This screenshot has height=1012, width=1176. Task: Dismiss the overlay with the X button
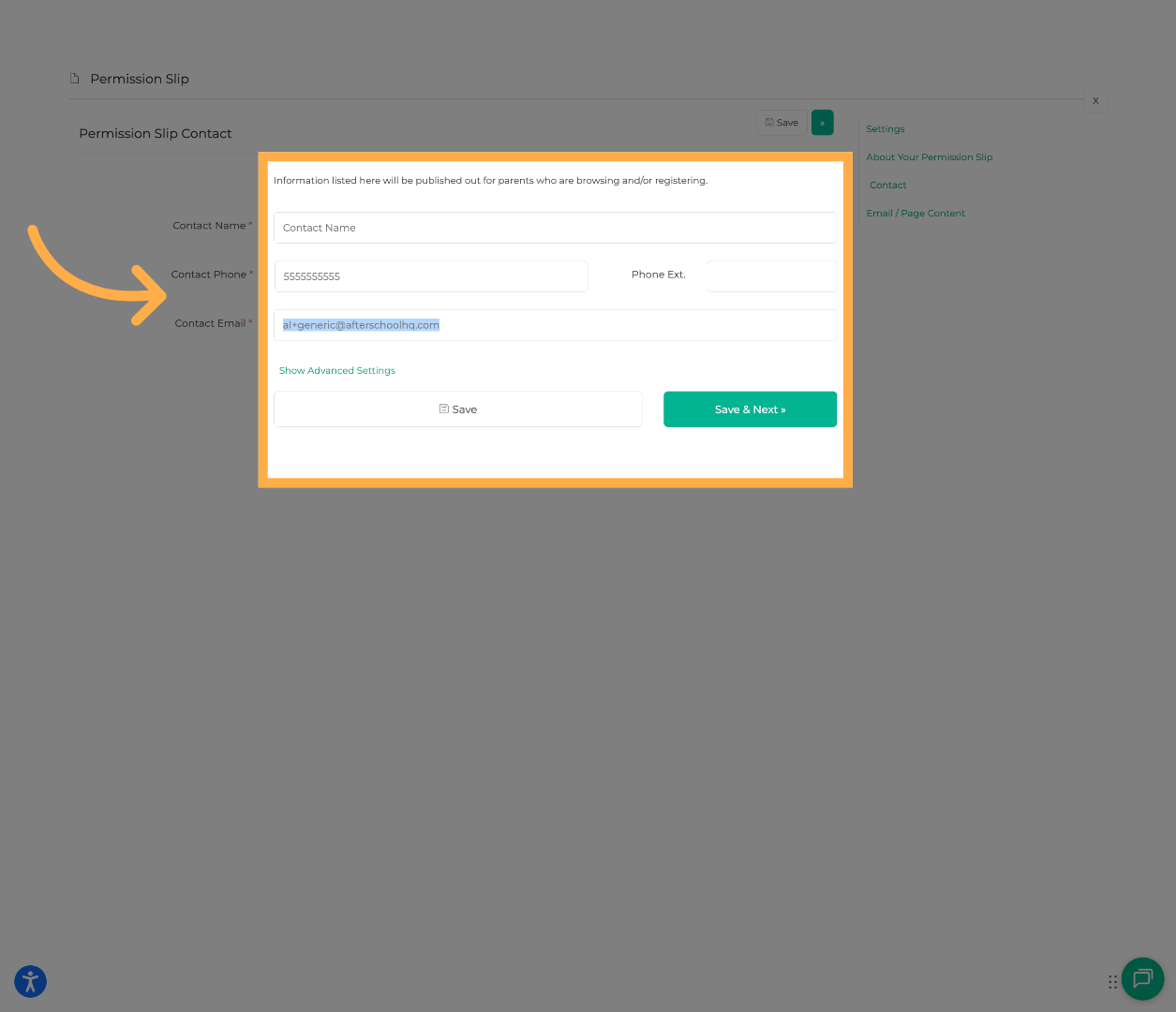tap(1095, 100)
